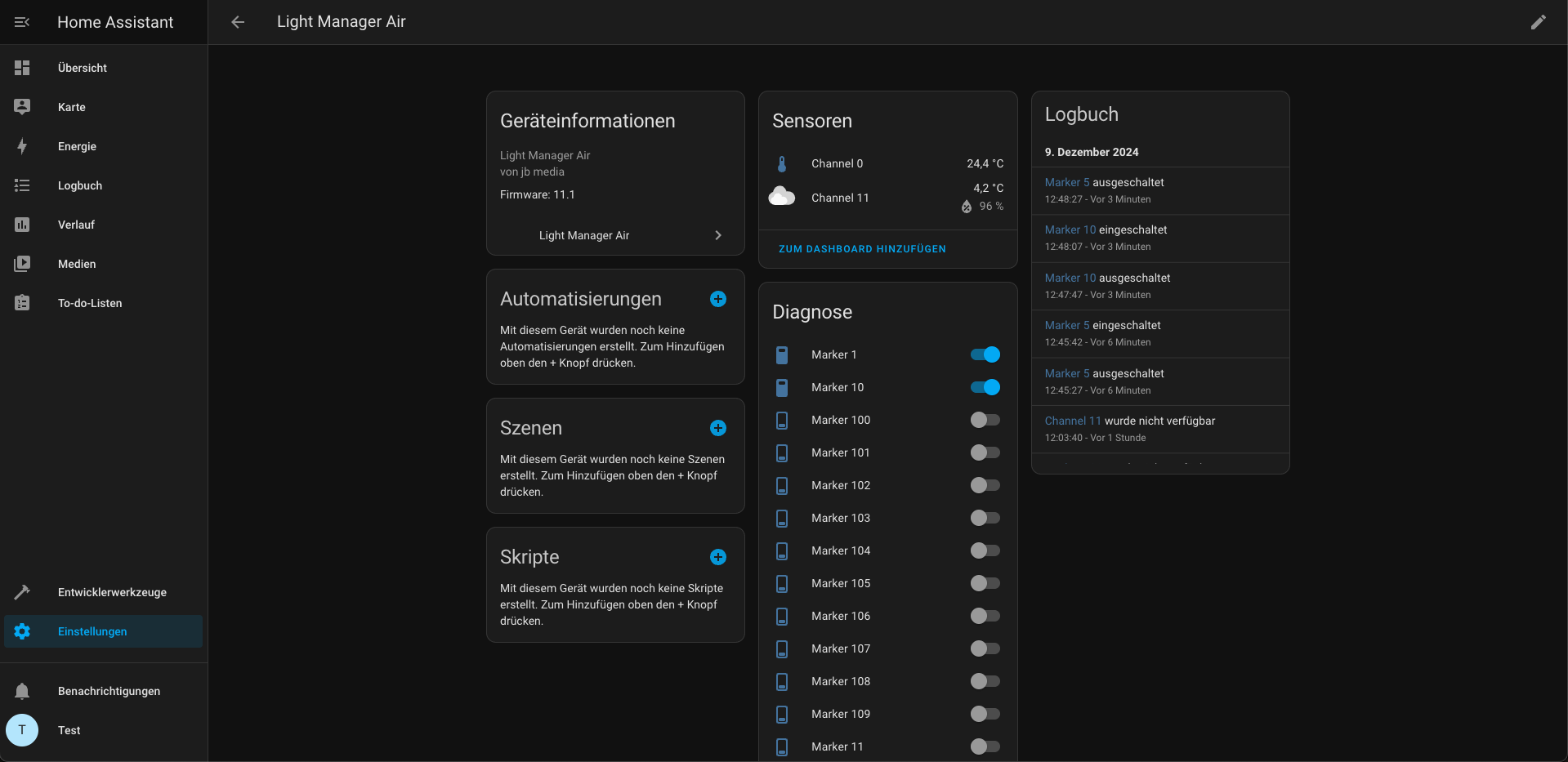The image size is (1568, 762).
Task: Open Karte in the sidebar
Action: (x=103, y=107)
